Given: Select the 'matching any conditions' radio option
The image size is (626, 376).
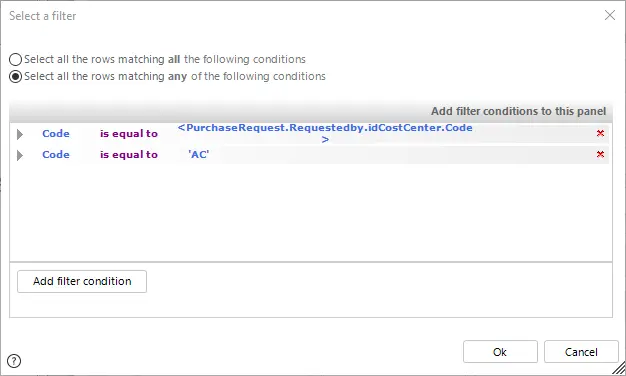Looking at the screenshot, I should tap(15, 76).
